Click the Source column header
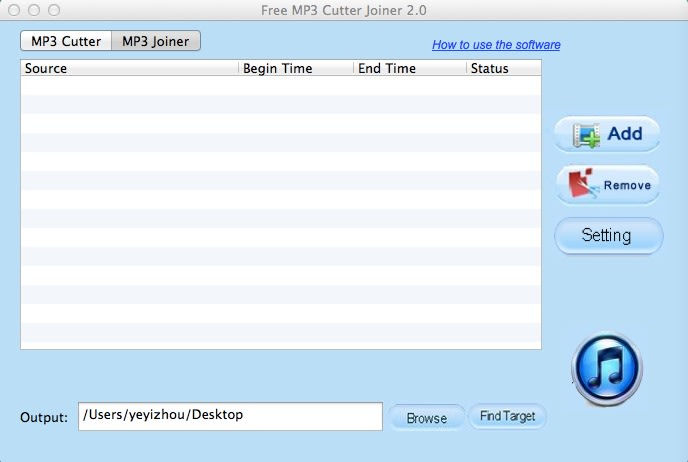The height and width of the screenshot is (462, 688). point(129,68)
